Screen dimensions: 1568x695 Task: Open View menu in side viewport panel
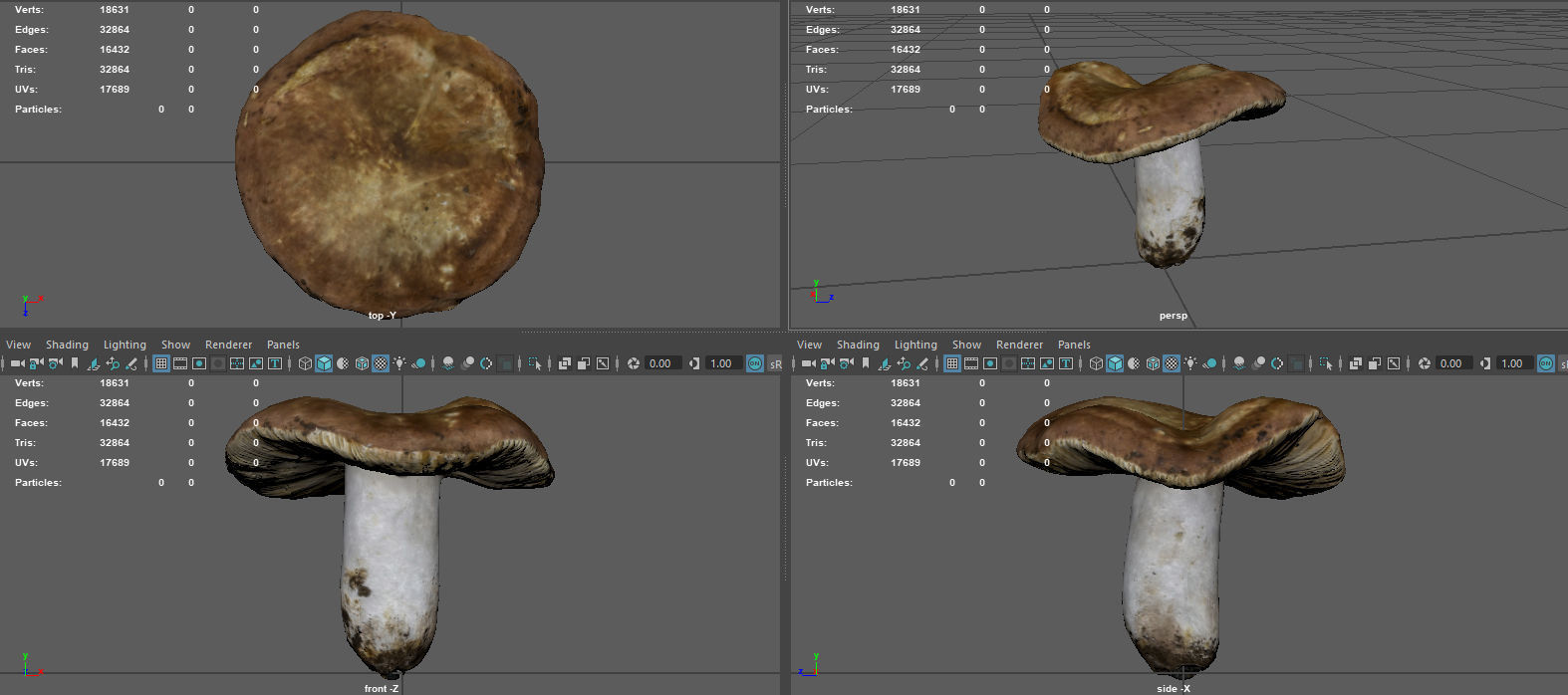click(809, 345)
